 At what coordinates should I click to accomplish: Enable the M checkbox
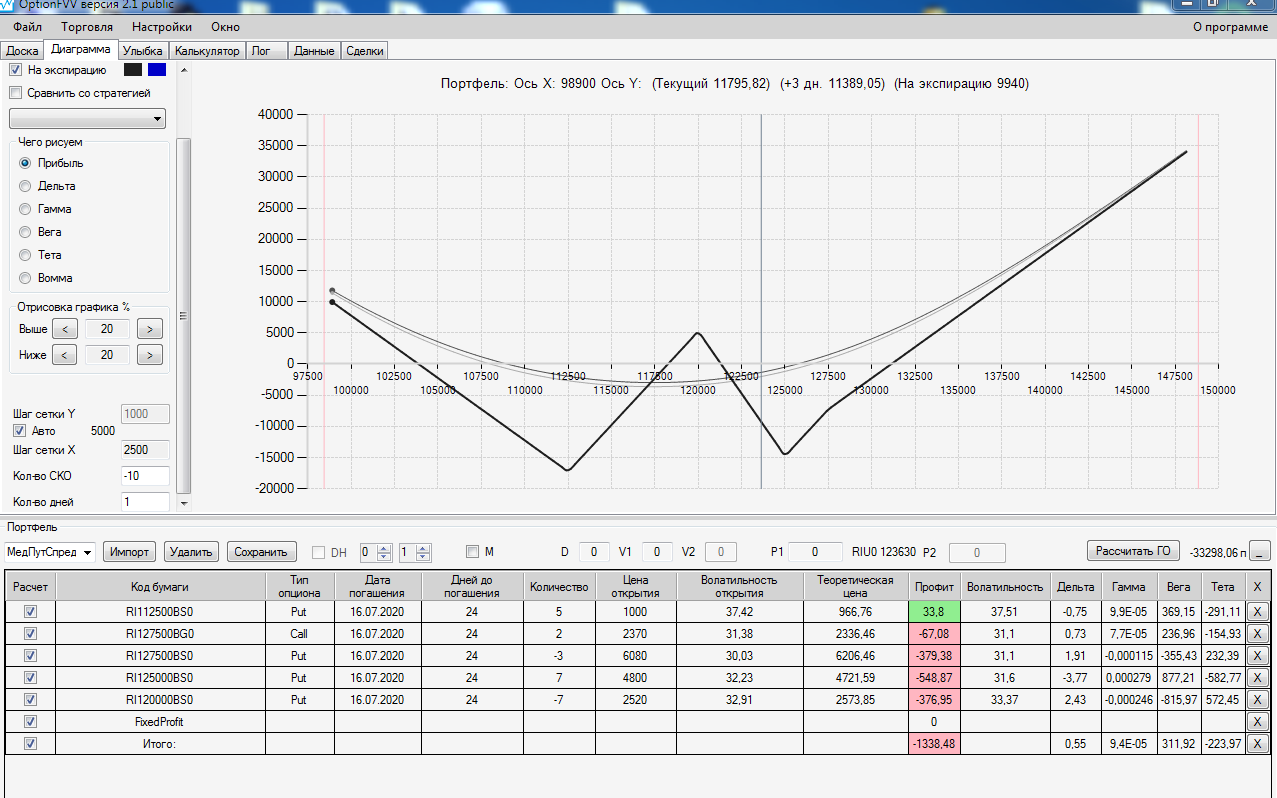(x=472, y=552)
